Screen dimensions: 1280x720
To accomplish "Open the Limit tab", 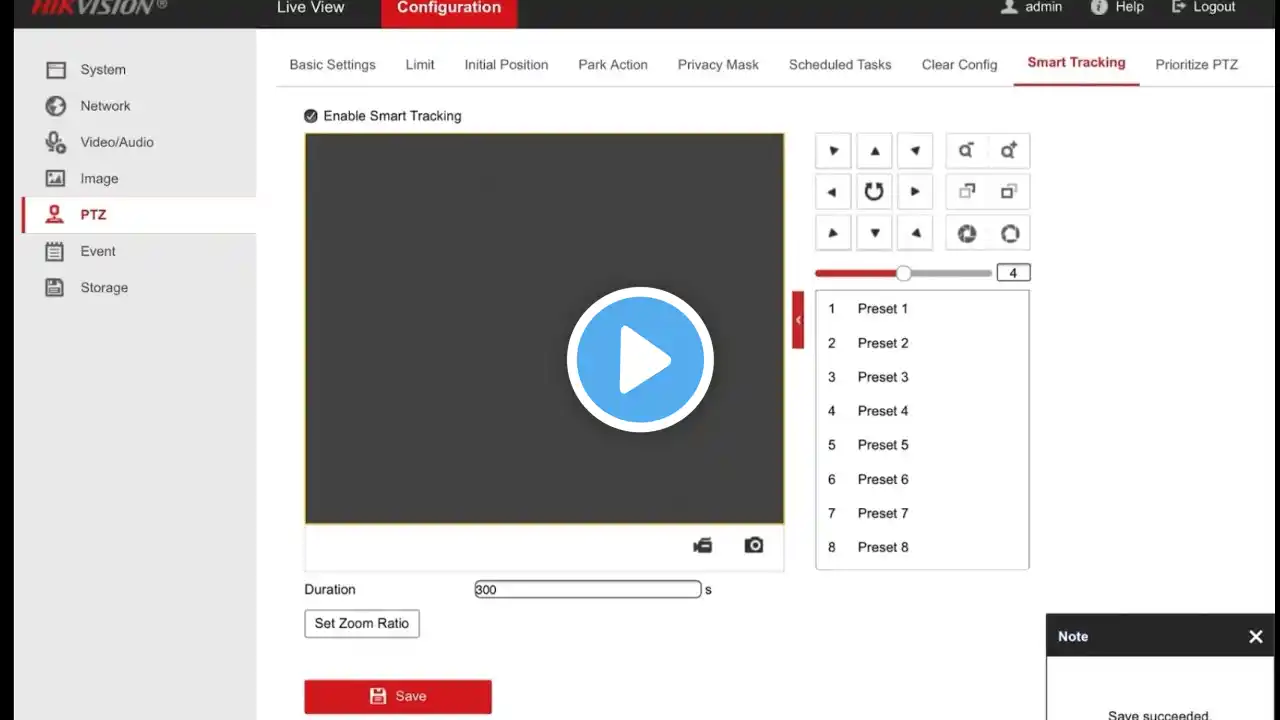I will pyautogui.click(x=420, y=65).
